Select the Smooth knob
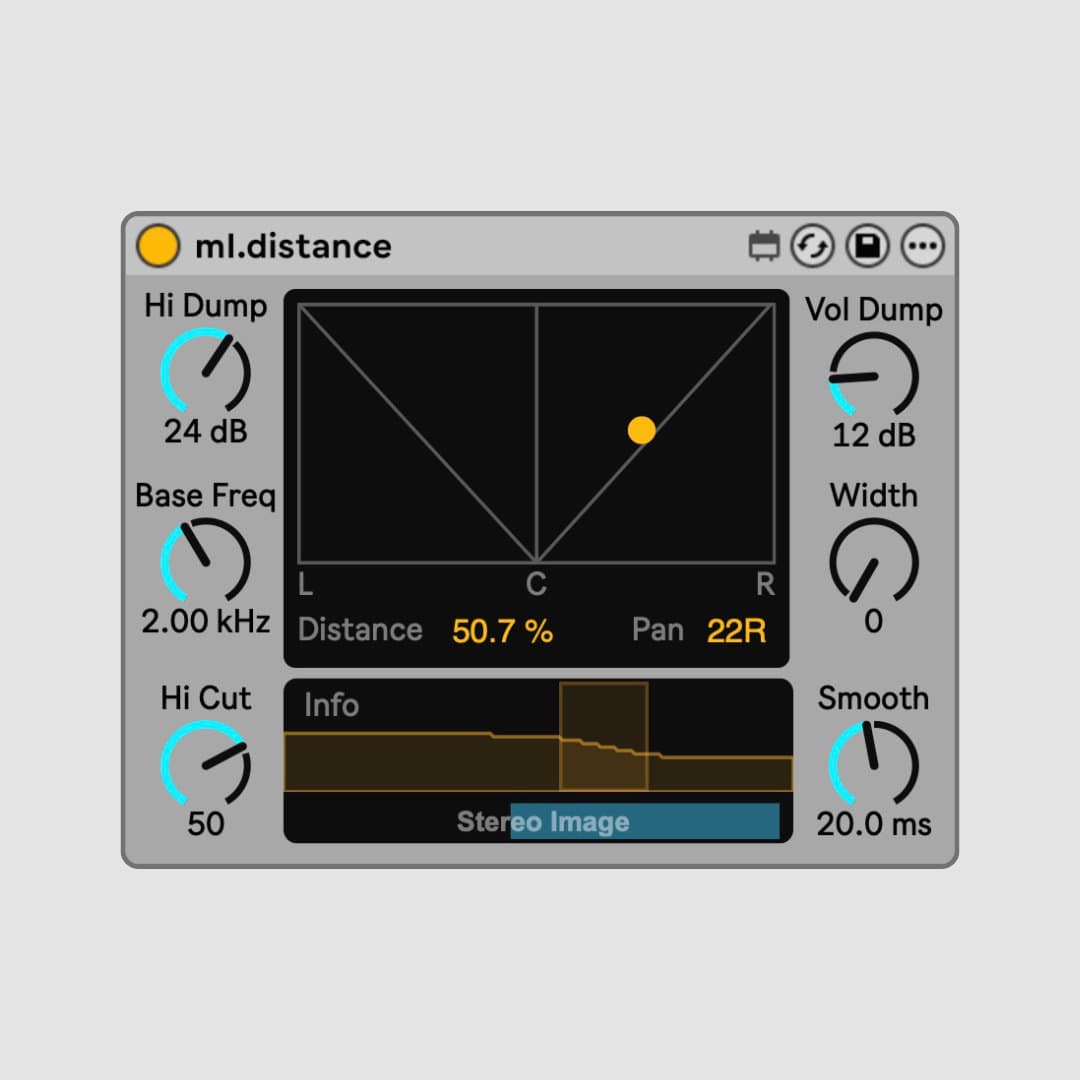Viewport: 1080px width, 1080px height. pos(874,764)
